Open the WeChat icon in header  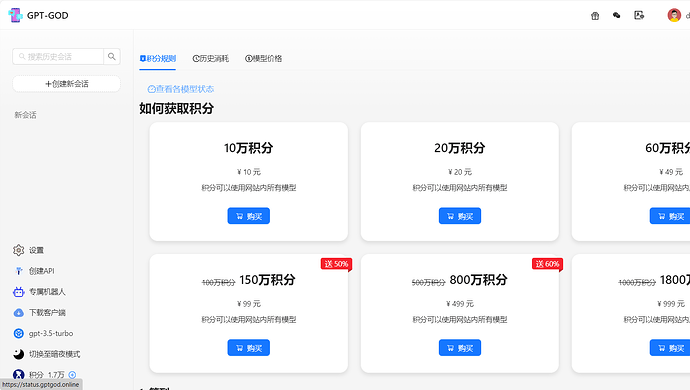pyautogui.click(x=617, y=15)
